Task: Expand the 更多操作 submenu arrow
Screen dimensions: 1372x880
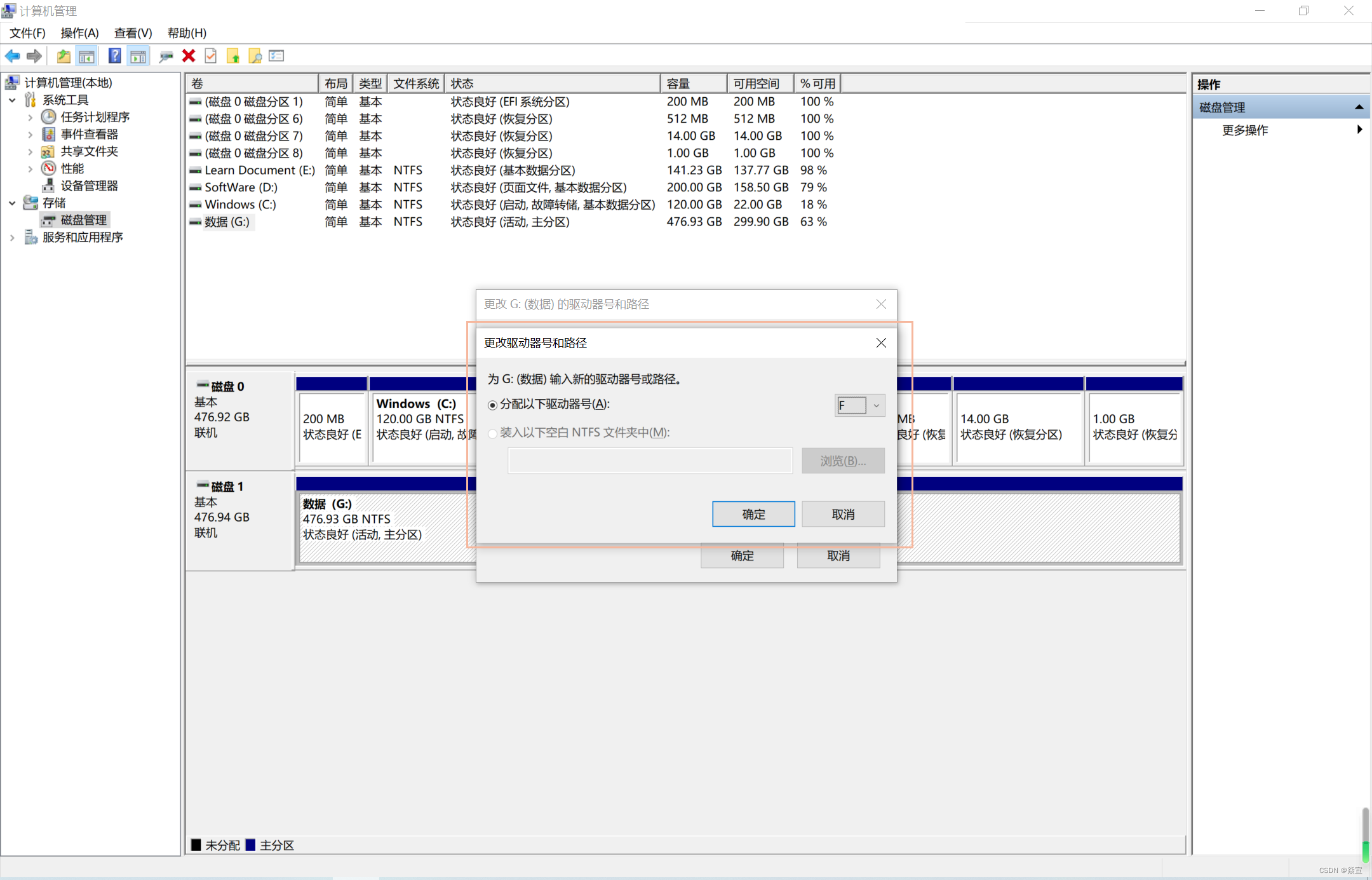Action: coord(1359,130)
